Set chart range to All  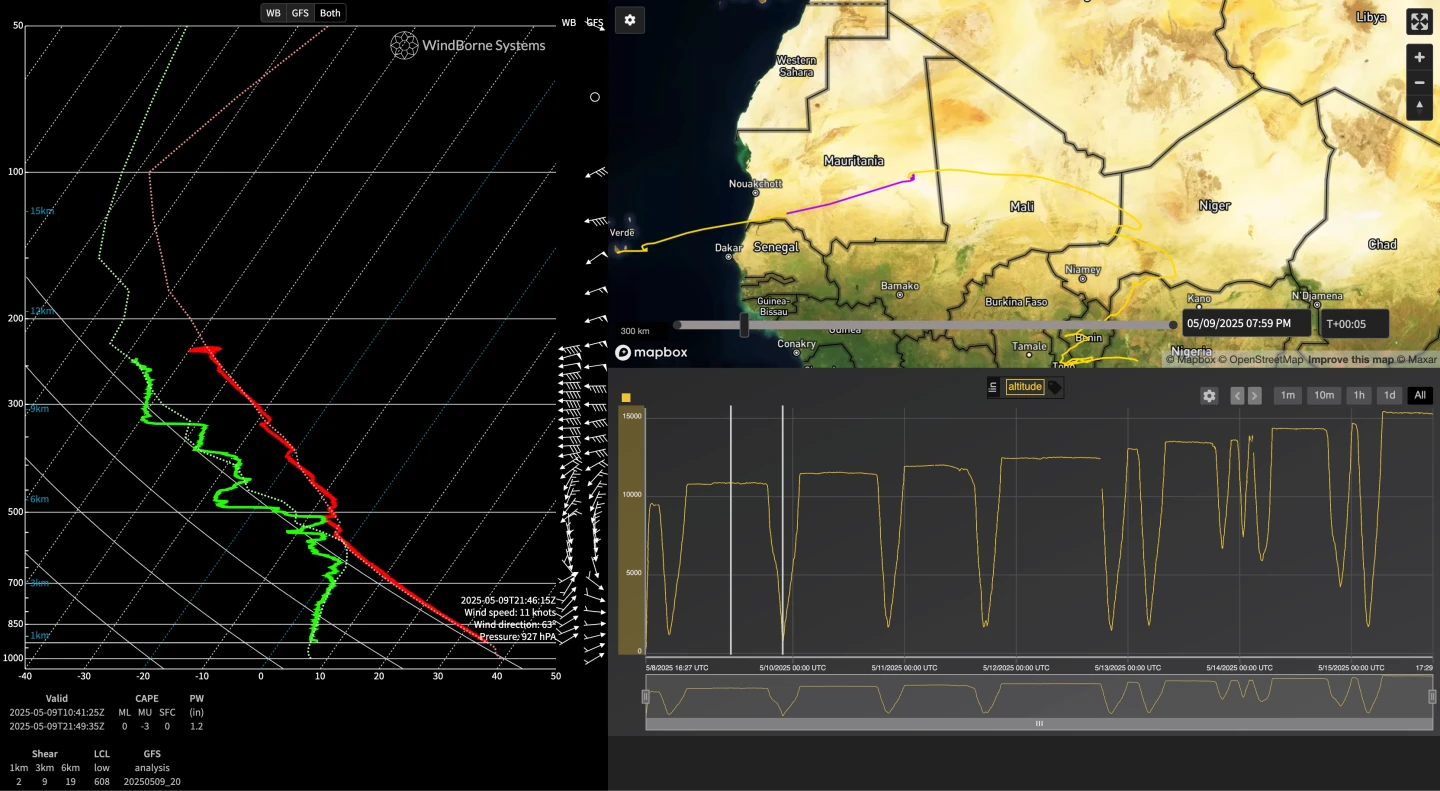click(1420, 396)
